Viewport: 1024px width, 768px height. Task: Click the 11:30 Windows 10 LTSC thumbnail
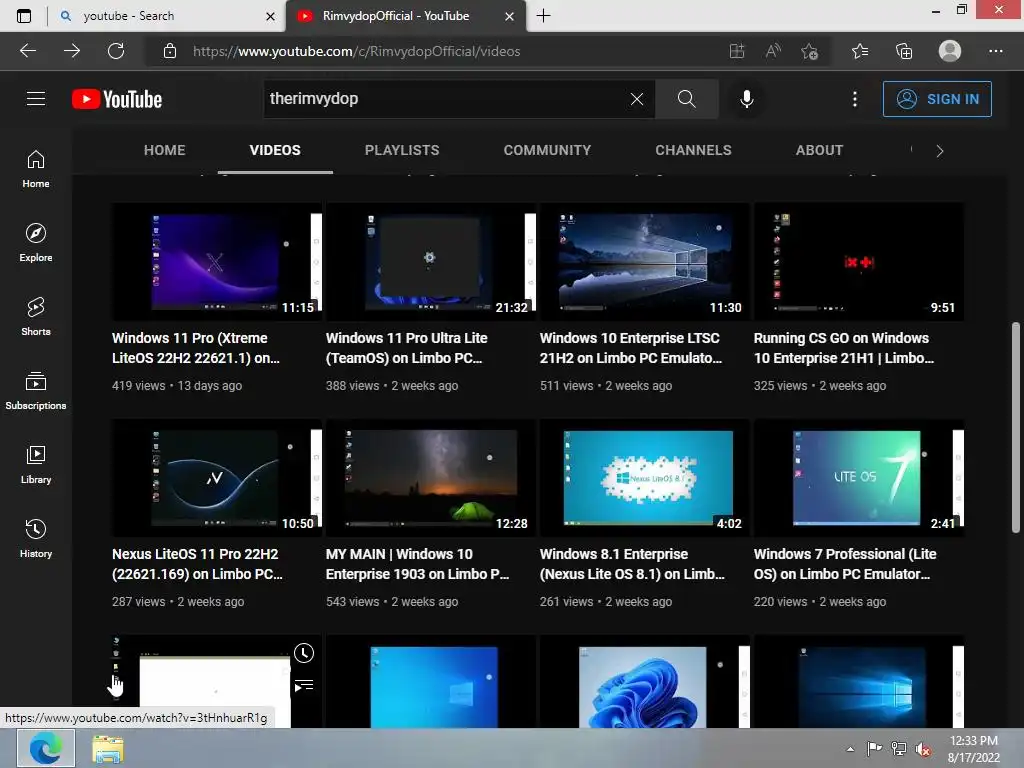coord(644,261)
